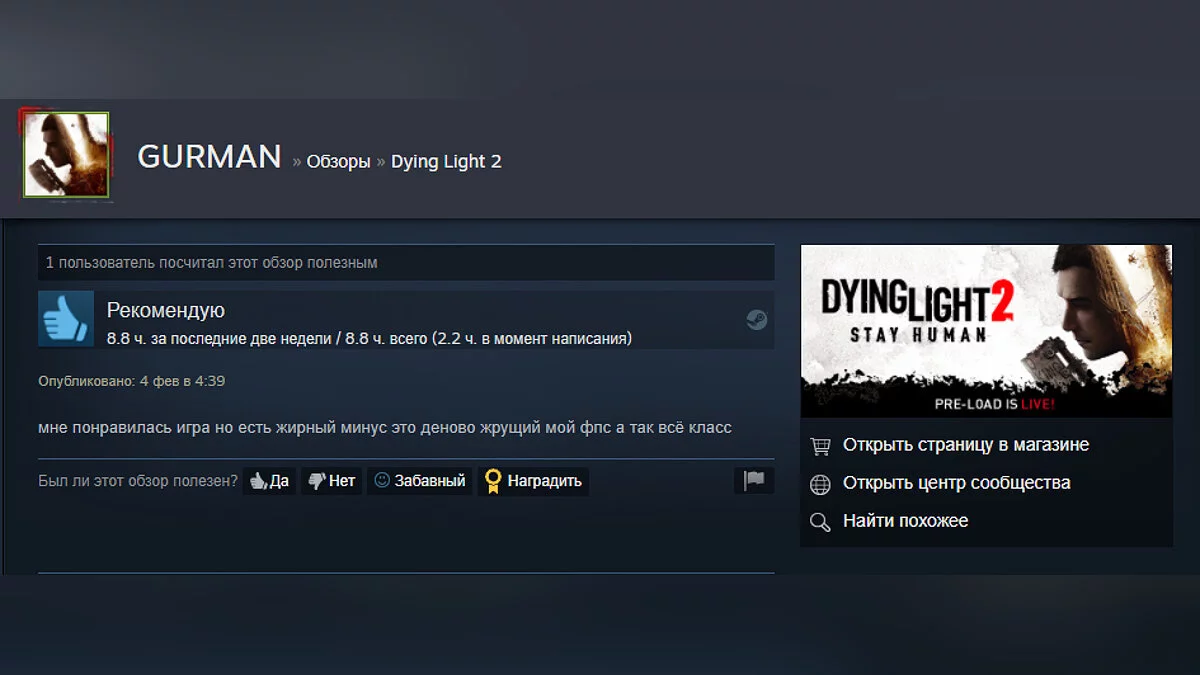Viewport: 1200px width, 675px height.
Task: Click the globe community hub icon
Action: [820, 484]
